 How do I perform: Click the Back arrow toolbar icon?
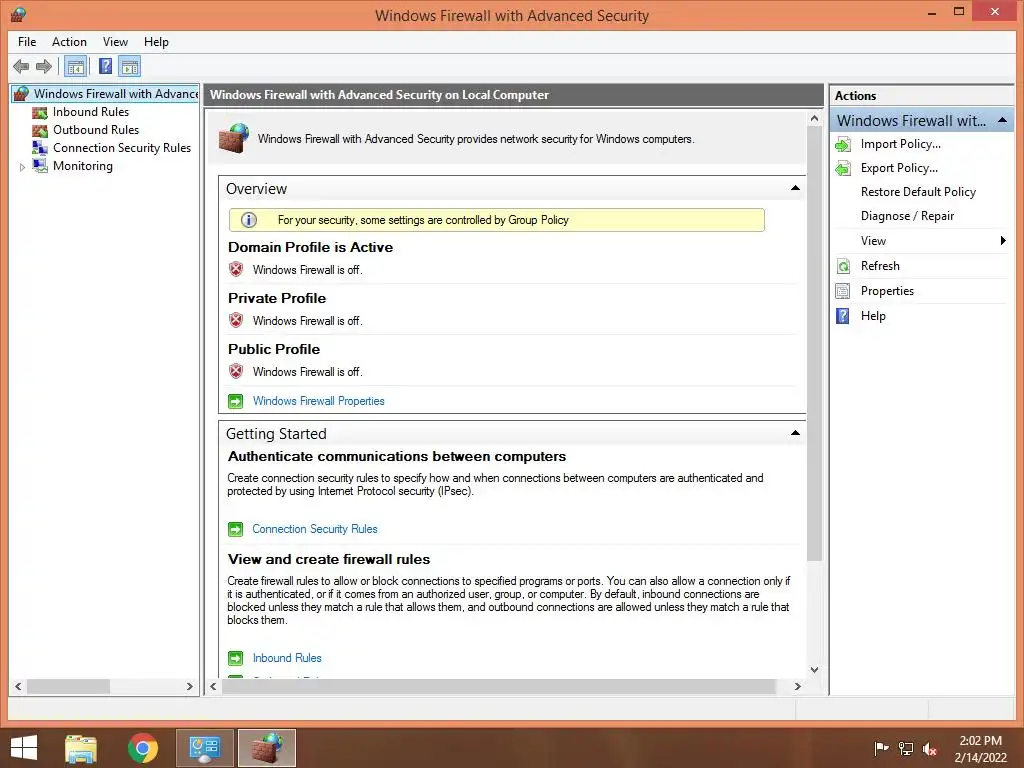point(21,66)
